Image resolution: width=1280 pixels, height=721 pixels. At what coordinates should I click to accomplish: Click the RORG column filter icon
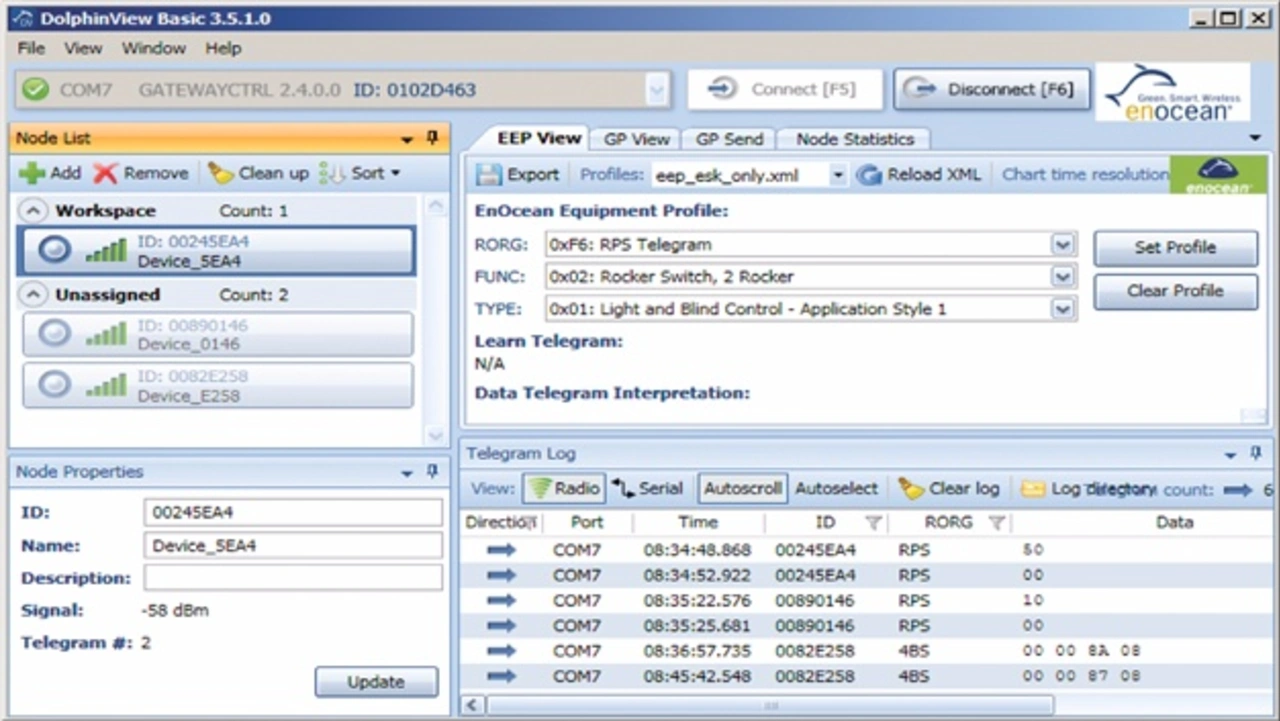tap(996, 523)
